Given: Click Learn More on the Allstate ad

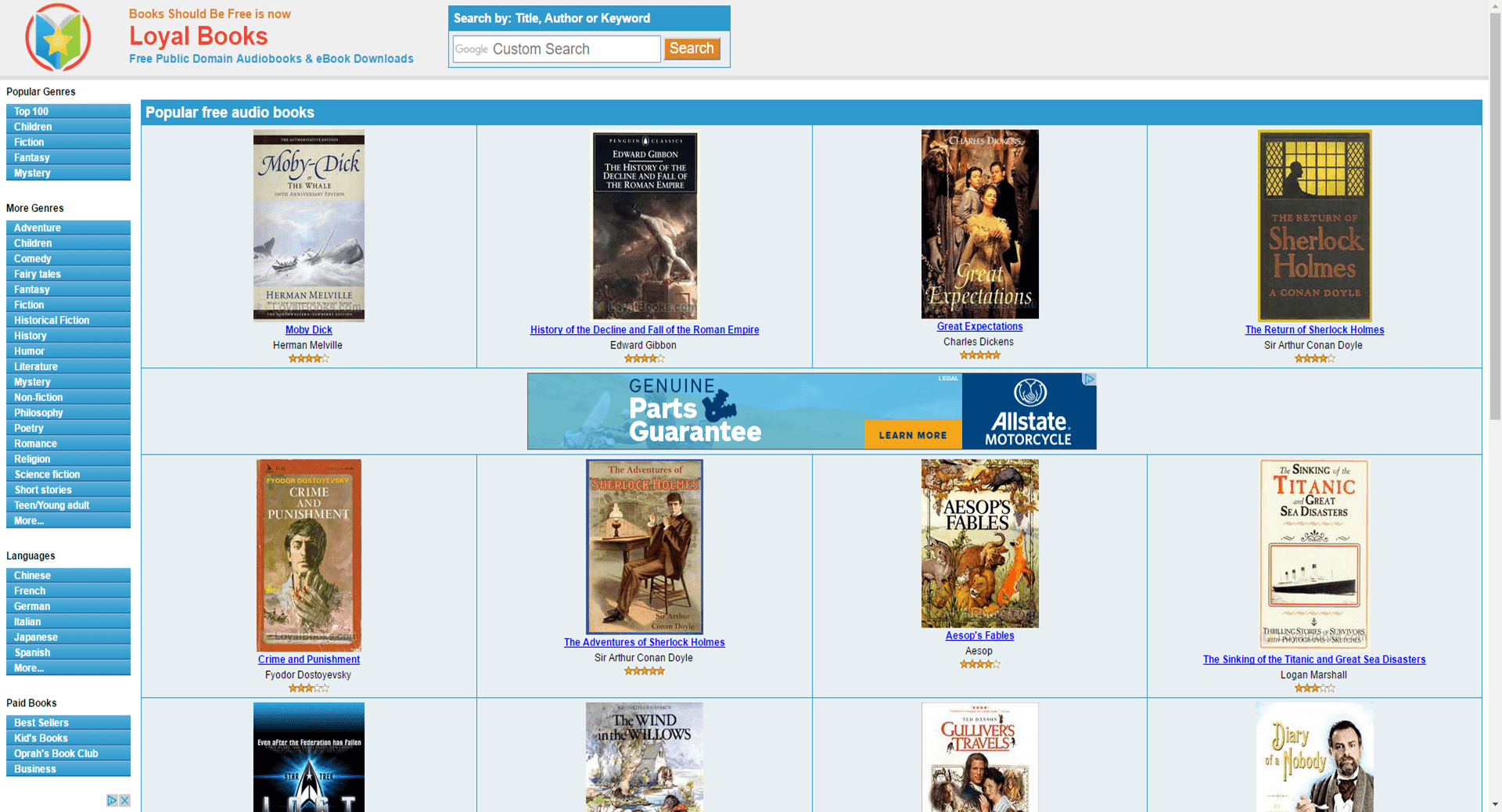Looking at the screenshot, I should [x=913, y=435].
